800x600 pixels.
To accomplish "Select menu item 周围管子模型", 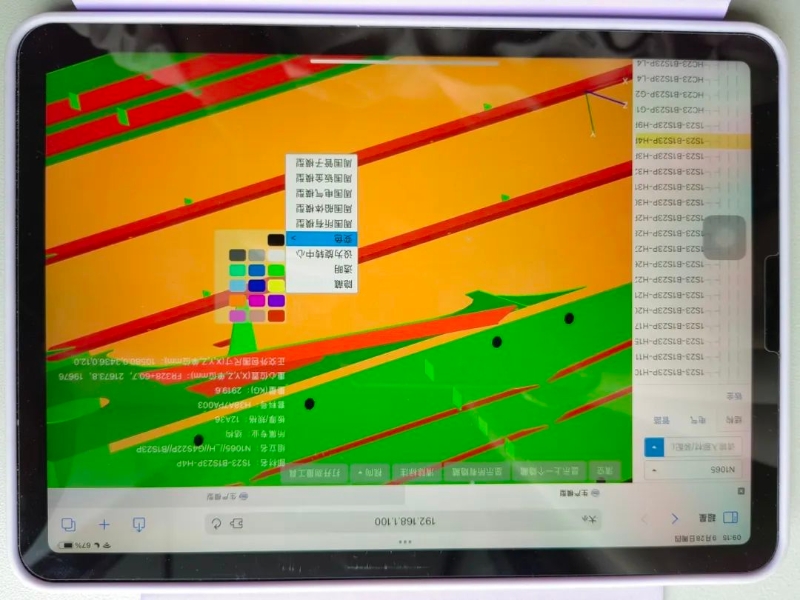I will [321, 163].
